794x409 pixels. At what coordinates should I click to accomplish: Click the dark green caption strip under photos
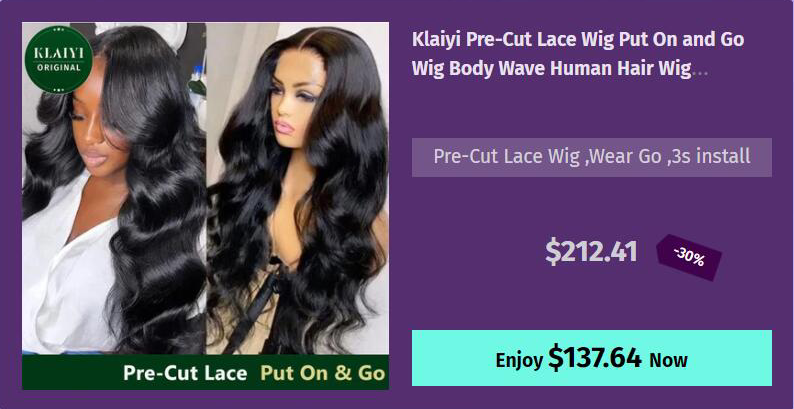coord(206,372)
